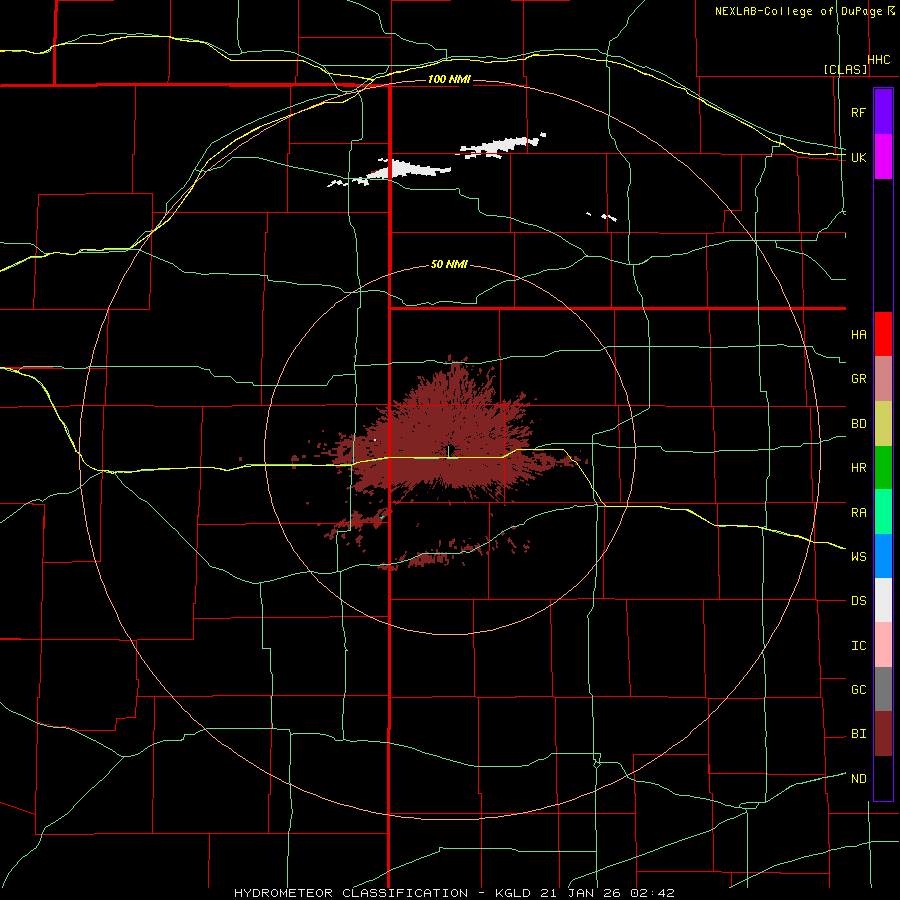Click the [CLAS] units label
900x900 pixels.
click(x=845, y=70)
